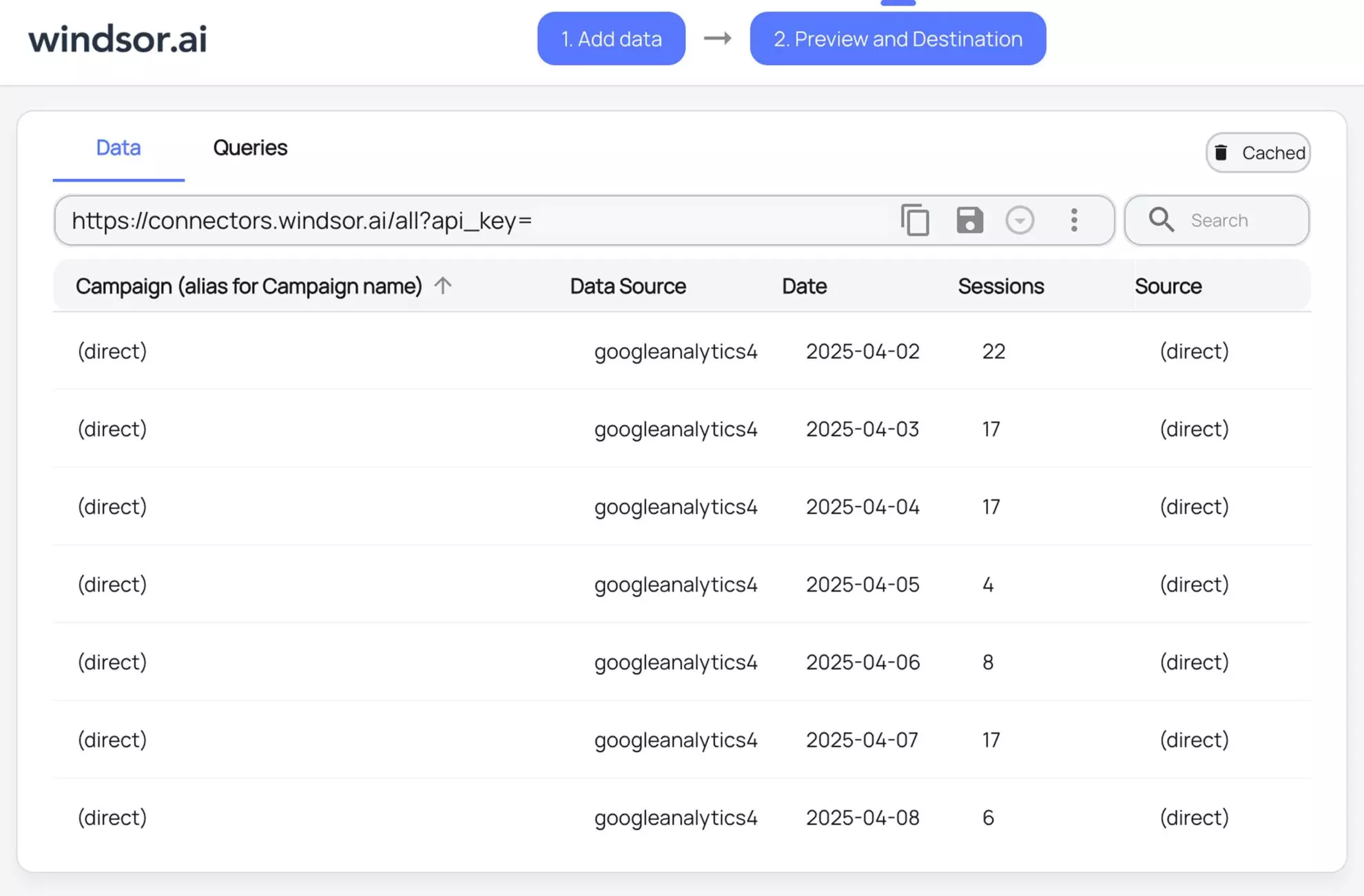Select the date cell 2025-04-02
This screenshot has height=896, width=1364.
tap(862, 351)
